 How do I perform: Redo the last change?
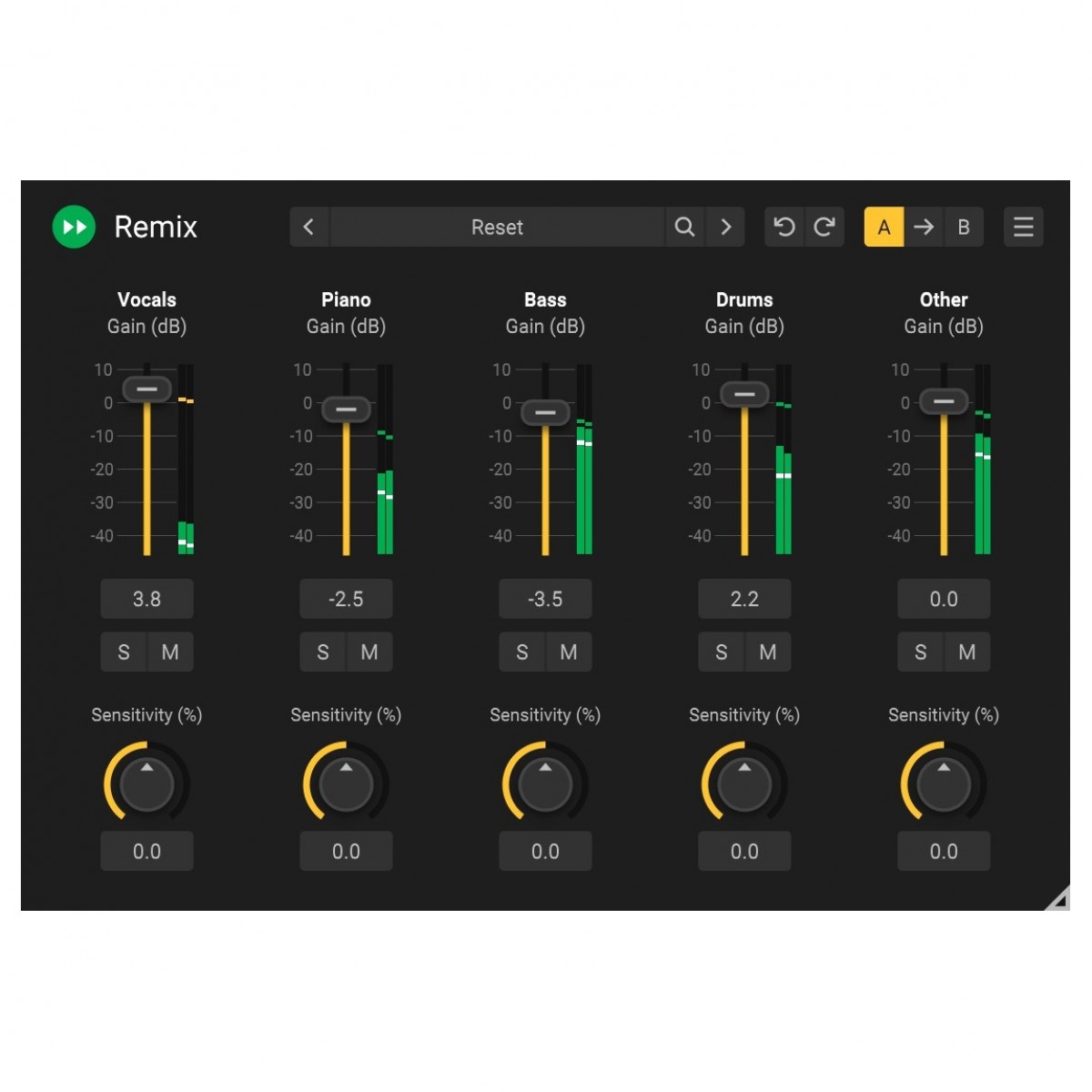click(x=824, y=227)
